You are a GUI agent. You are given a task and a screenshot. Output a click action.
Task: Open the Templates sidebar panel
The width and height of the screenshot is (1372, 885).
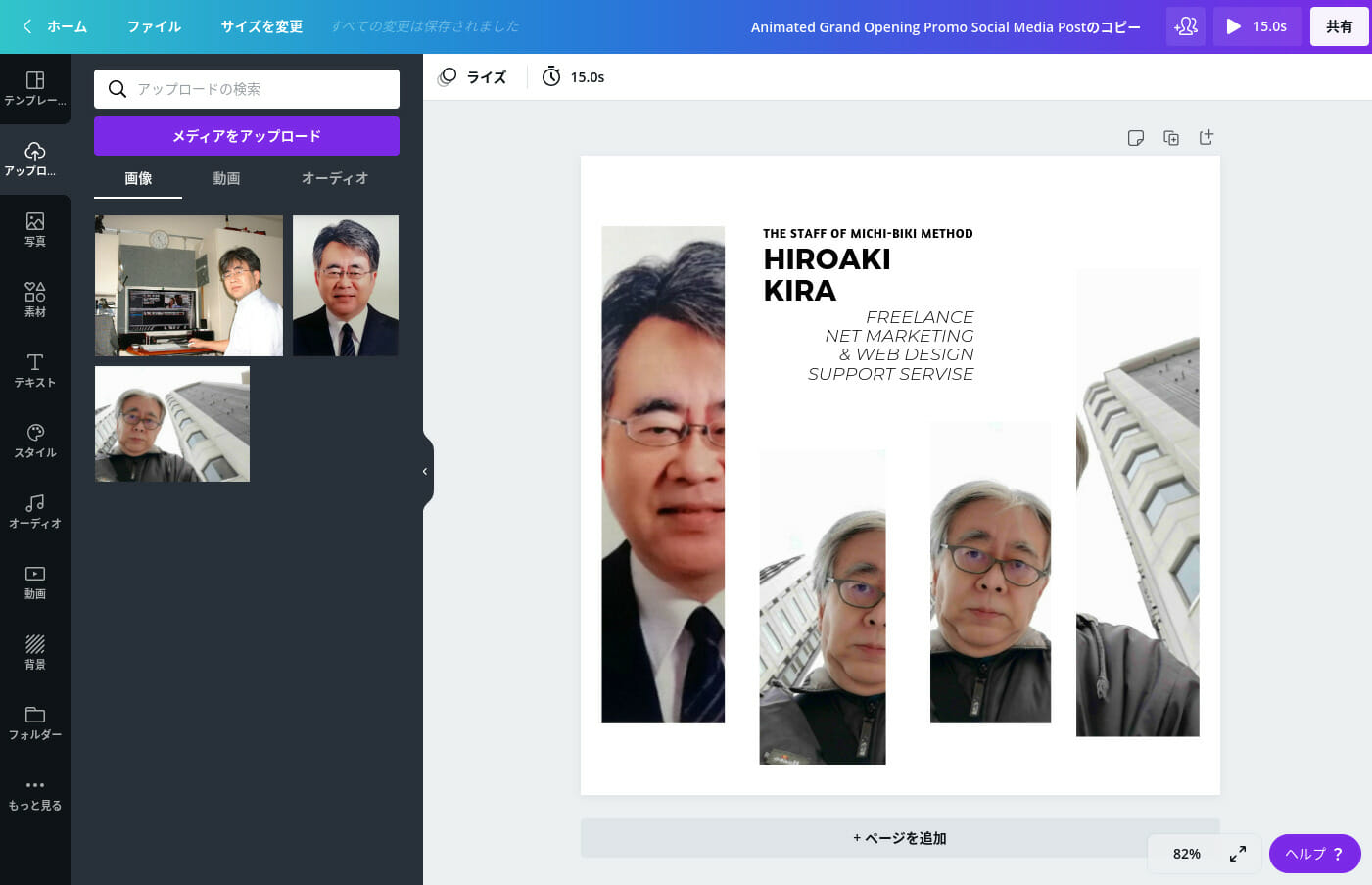pyautogui.click(x=35, y=88)
